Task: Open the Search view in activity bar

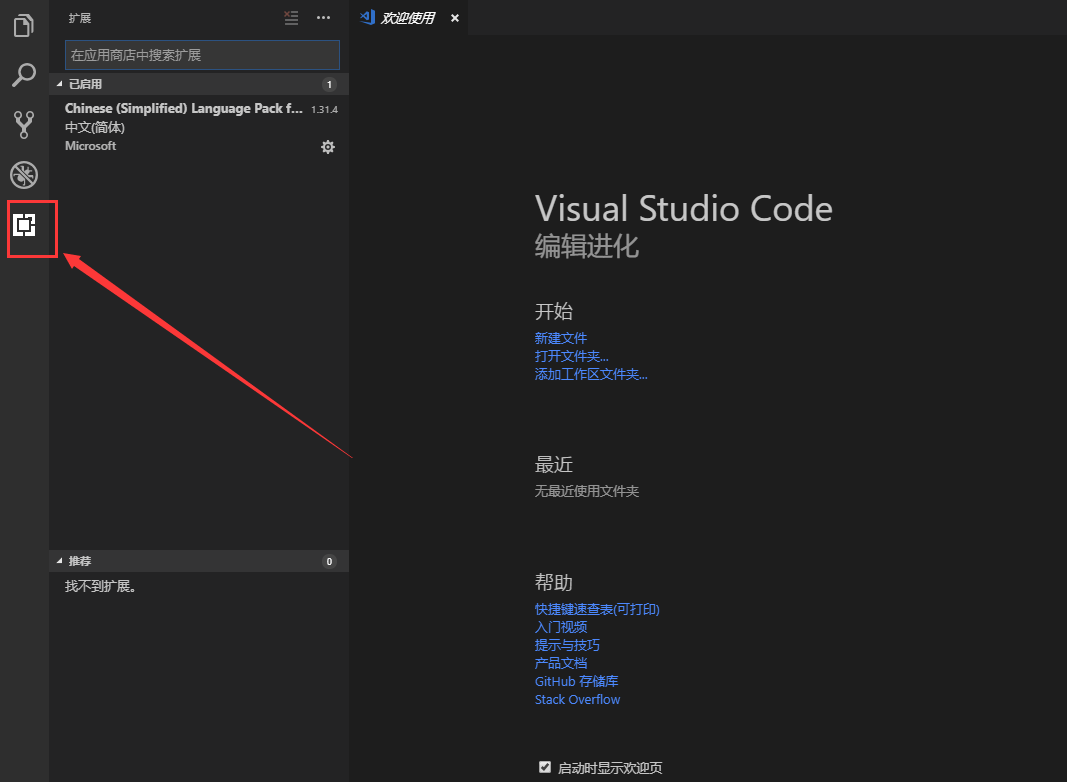Action: 24,75
